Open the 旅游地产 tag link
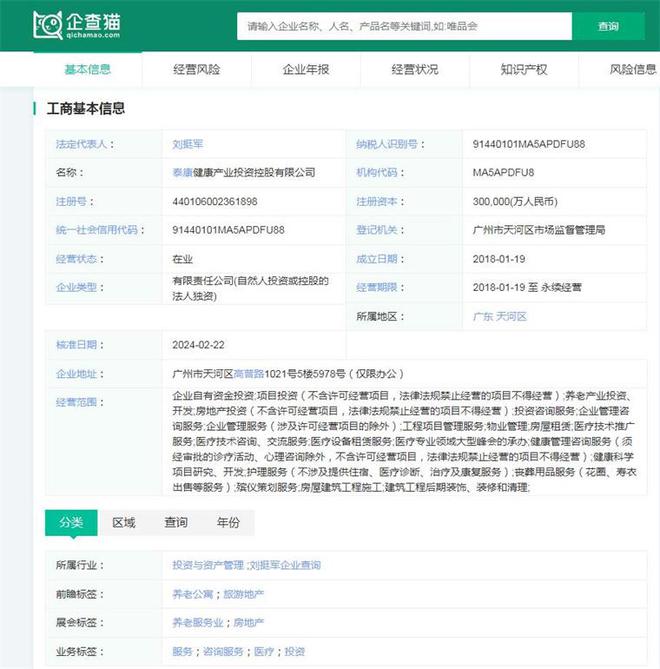The height and width of the screenshot is (669, 660). 244,594
